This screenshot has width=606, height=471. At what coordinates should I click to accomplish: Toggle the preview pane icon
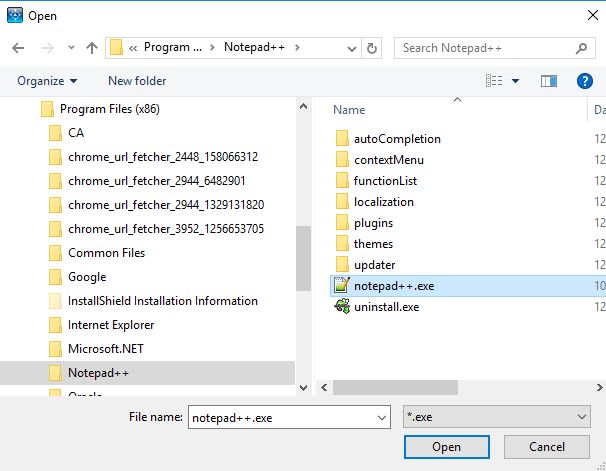point(549,81)
